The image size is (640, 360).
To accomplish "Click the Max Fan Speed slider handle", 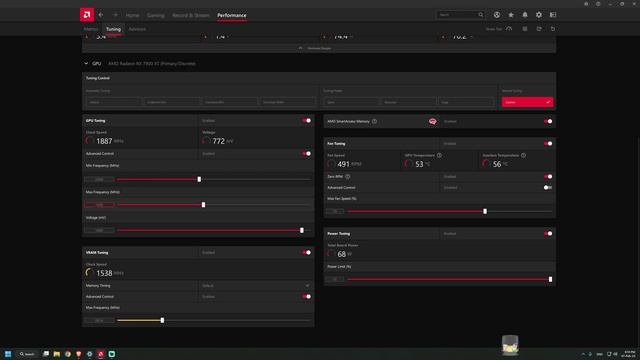I will pos(485,211).
